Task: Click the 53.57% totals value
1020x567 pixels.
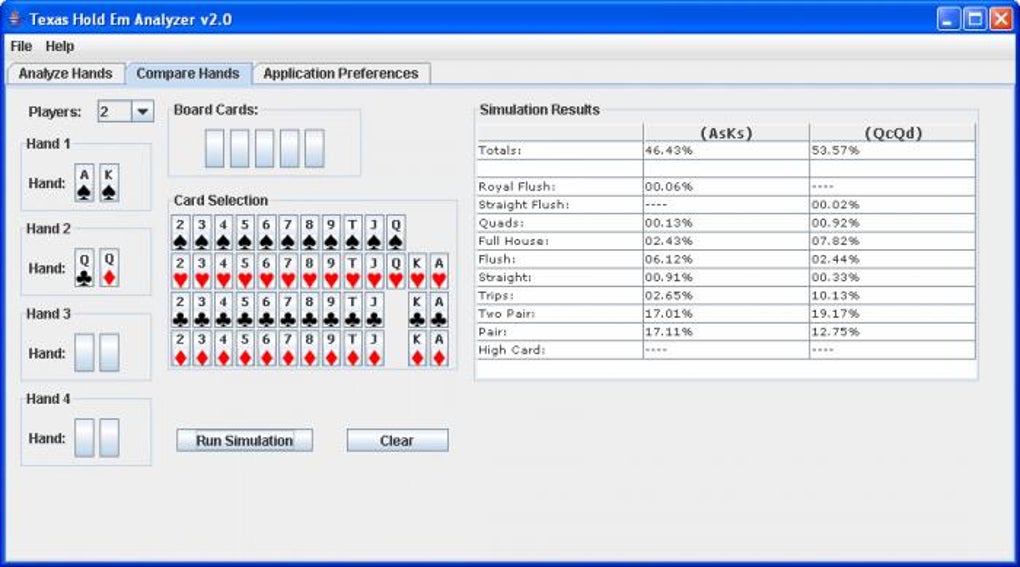Action: click(x=835, y=150)
